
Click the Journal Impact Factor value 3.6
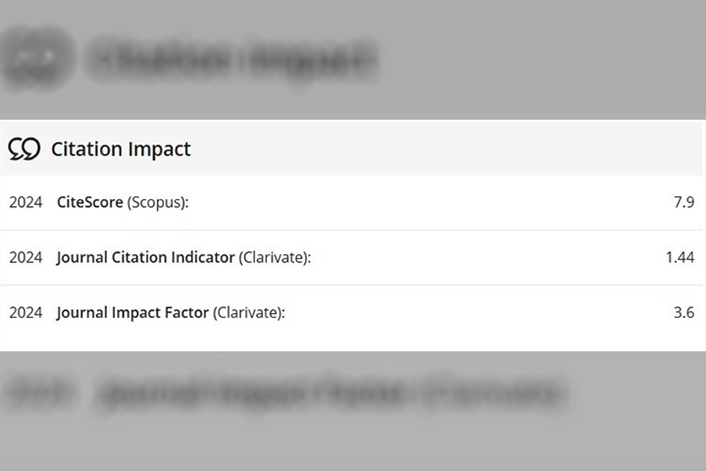684,312
